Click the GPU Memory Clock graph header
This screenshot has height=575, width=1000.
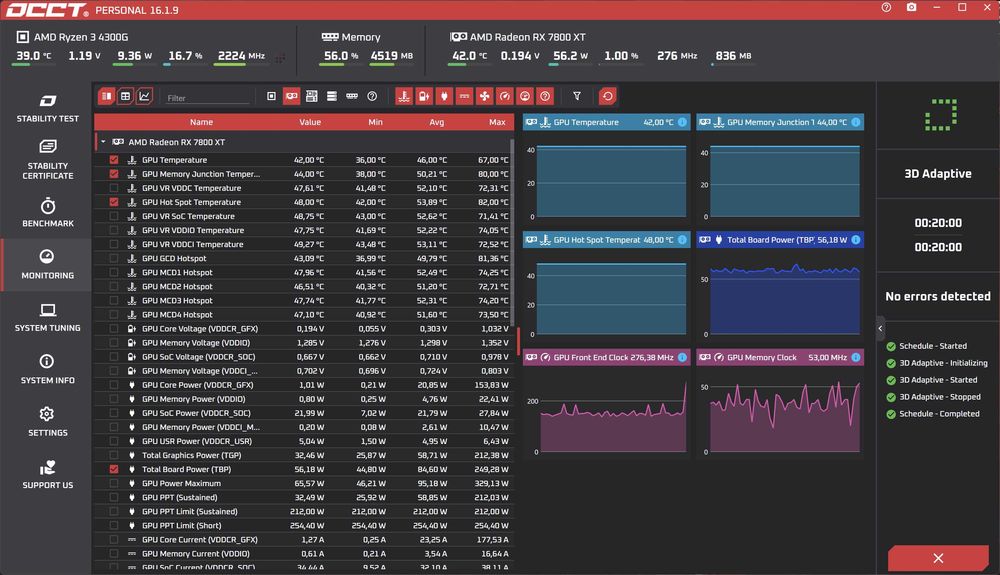tap(780, 358)
